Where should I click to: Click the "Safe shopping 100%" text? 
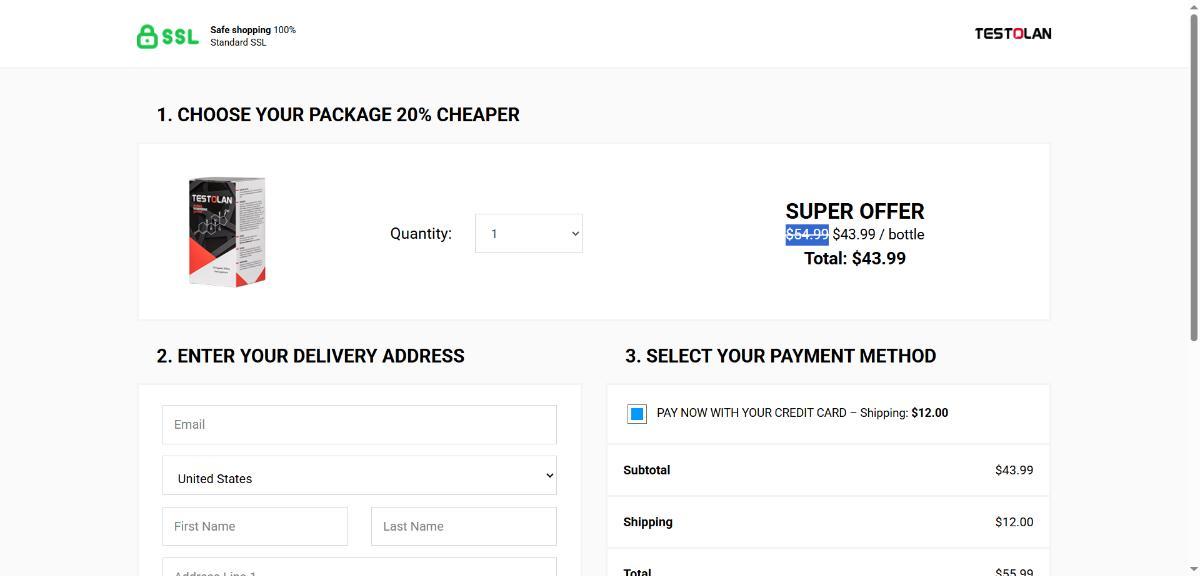[x=252, y=30]
